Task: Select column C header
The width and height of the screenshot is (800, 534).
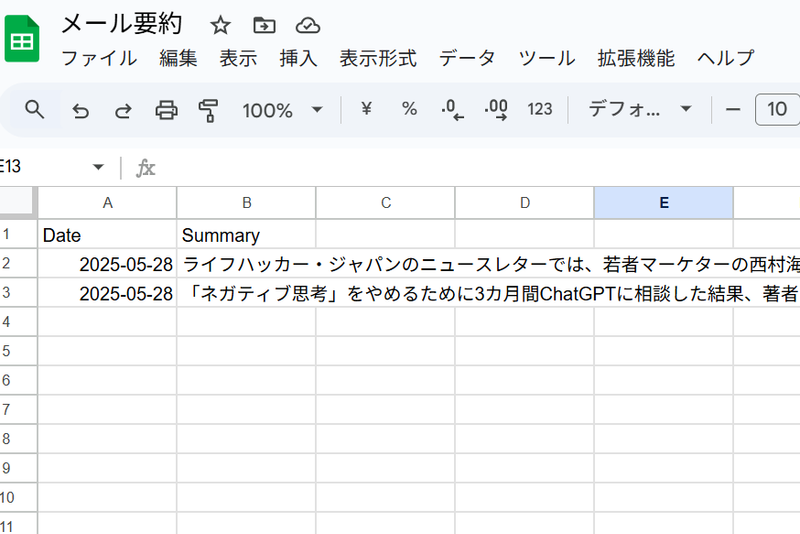Action: (x=386, y=202)
